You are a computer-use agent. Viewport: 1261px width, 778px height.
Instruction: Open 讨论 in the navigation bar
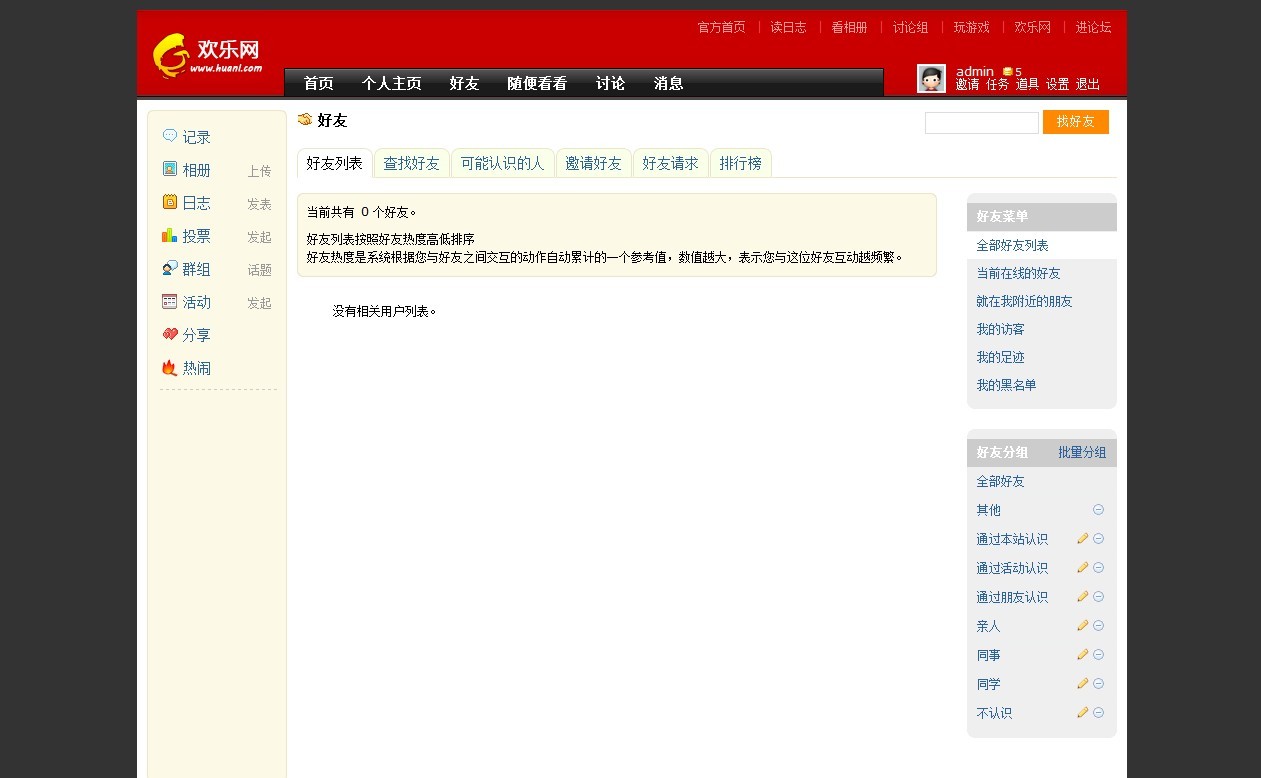click(610, 83)
